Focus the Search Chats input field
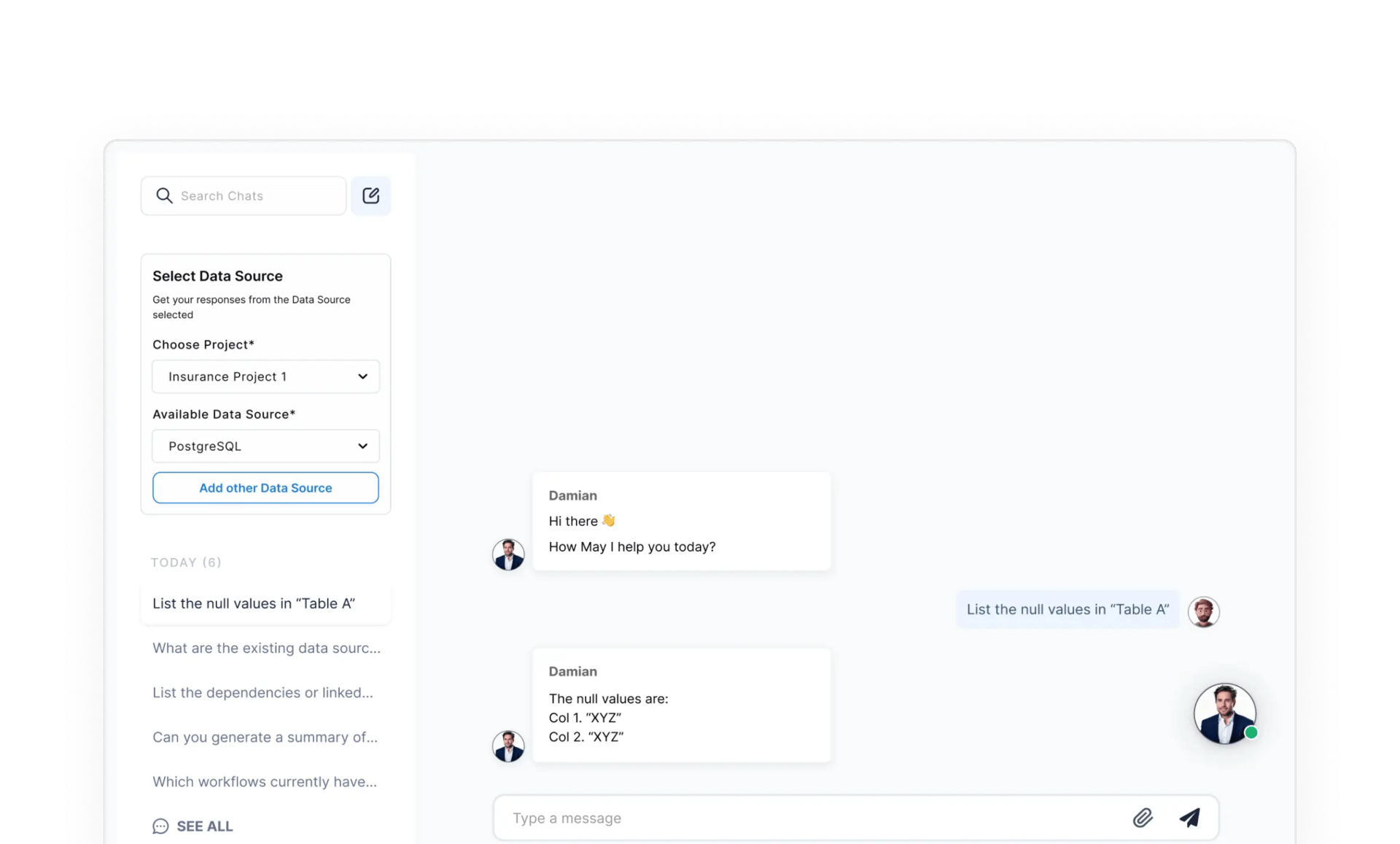Screen dimensions: 1400x844 [255, 195]
